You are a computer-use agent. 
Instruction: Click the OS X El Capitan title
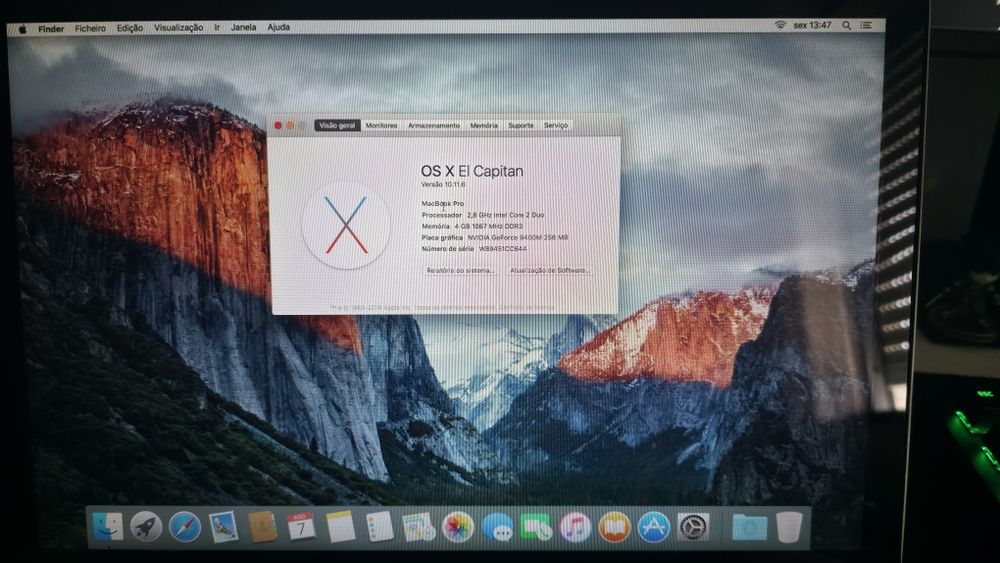pos(472,171)
